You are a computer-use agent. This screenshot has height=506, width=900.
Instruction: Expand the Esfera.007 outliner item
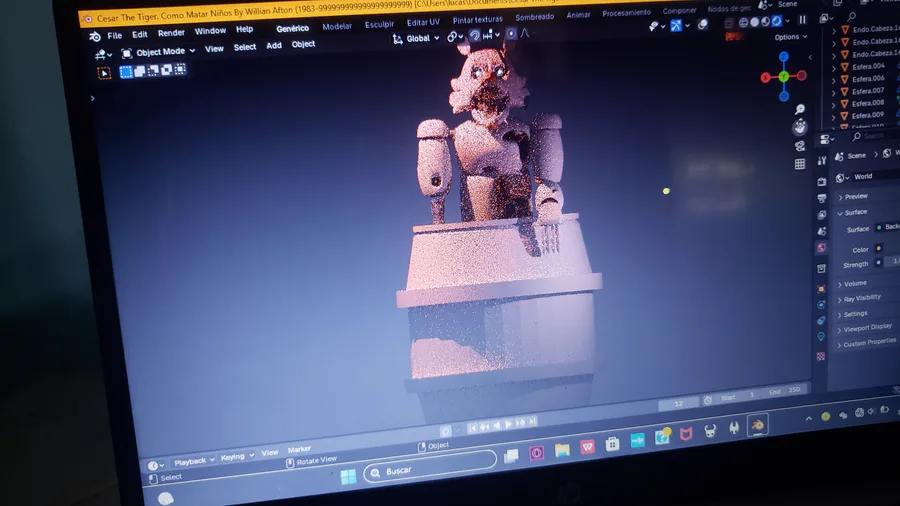pos(834,92)
